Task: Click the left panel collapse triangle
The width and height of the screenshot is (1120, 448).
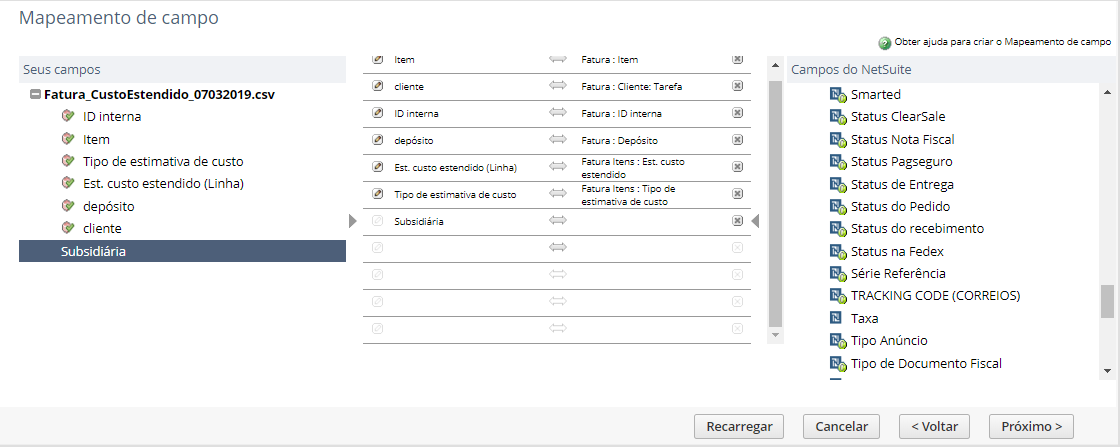Action: 352,221
